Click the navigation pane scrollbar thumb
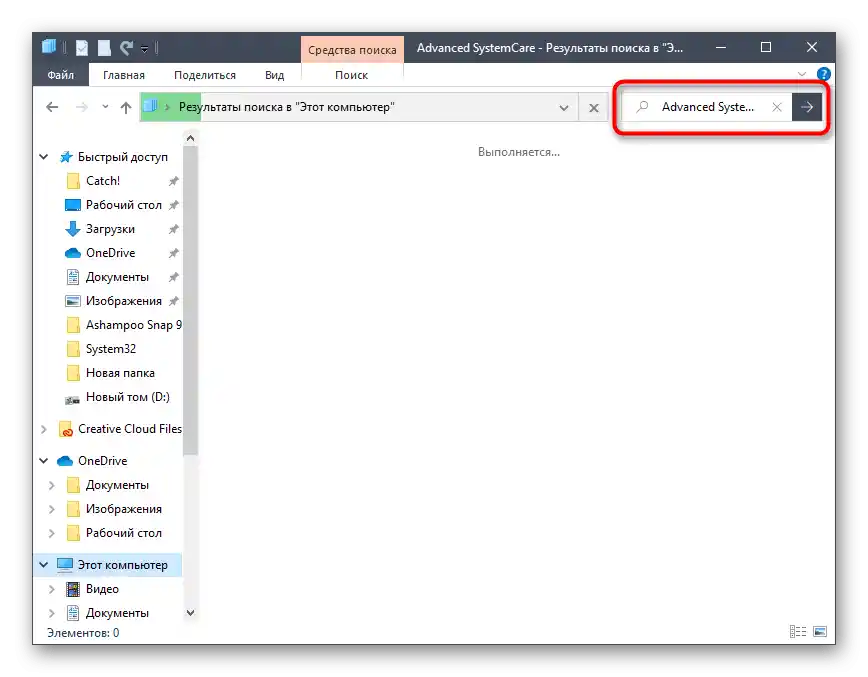Screen dimensions: 868x677 (x=190, y=301)
